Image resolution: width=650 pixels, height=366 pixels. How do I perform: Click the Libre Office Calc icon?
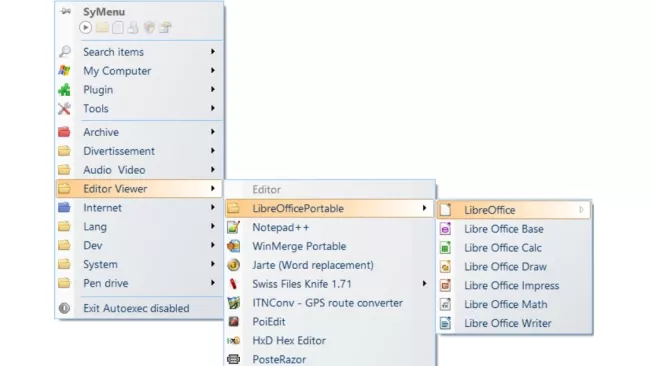point(445,248)
